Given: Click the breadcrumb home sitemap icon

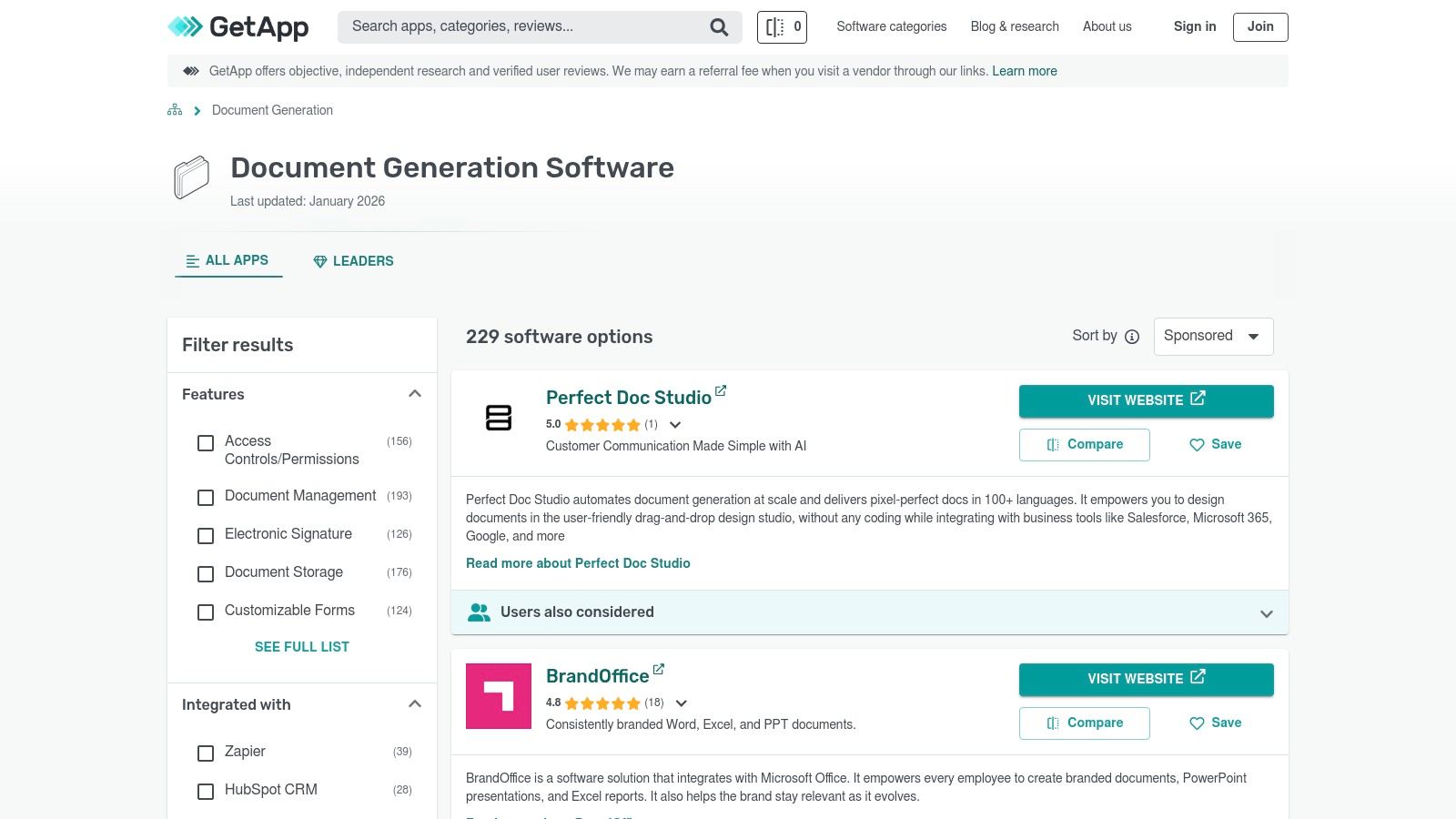Looking at the screenshot, I should coord(174,109).
